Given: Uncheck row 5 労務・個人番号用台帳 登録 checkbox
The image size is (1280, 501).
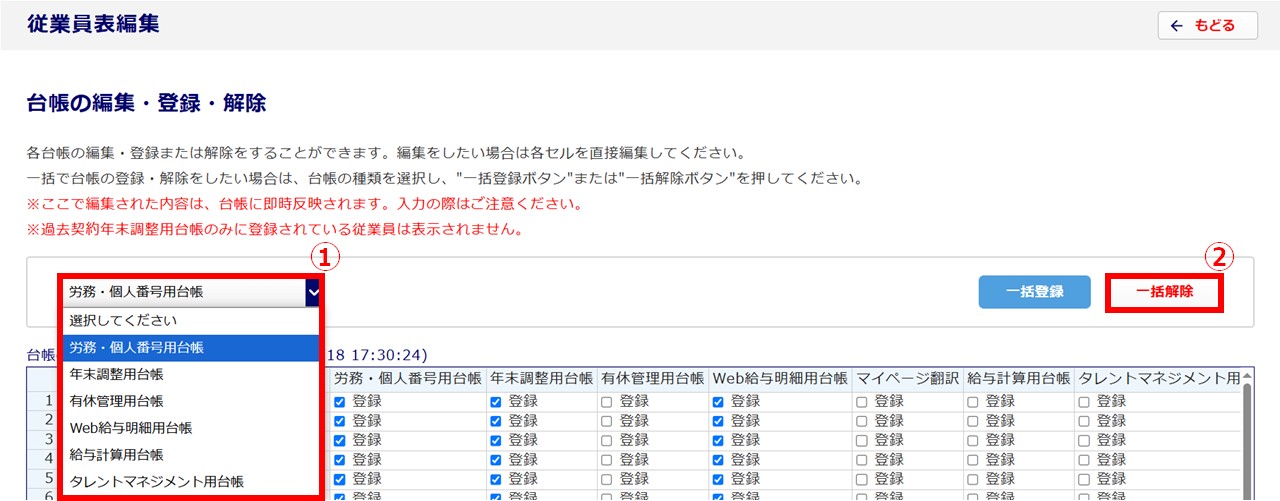Looking at the screenshot, I should tap(340, 478).
